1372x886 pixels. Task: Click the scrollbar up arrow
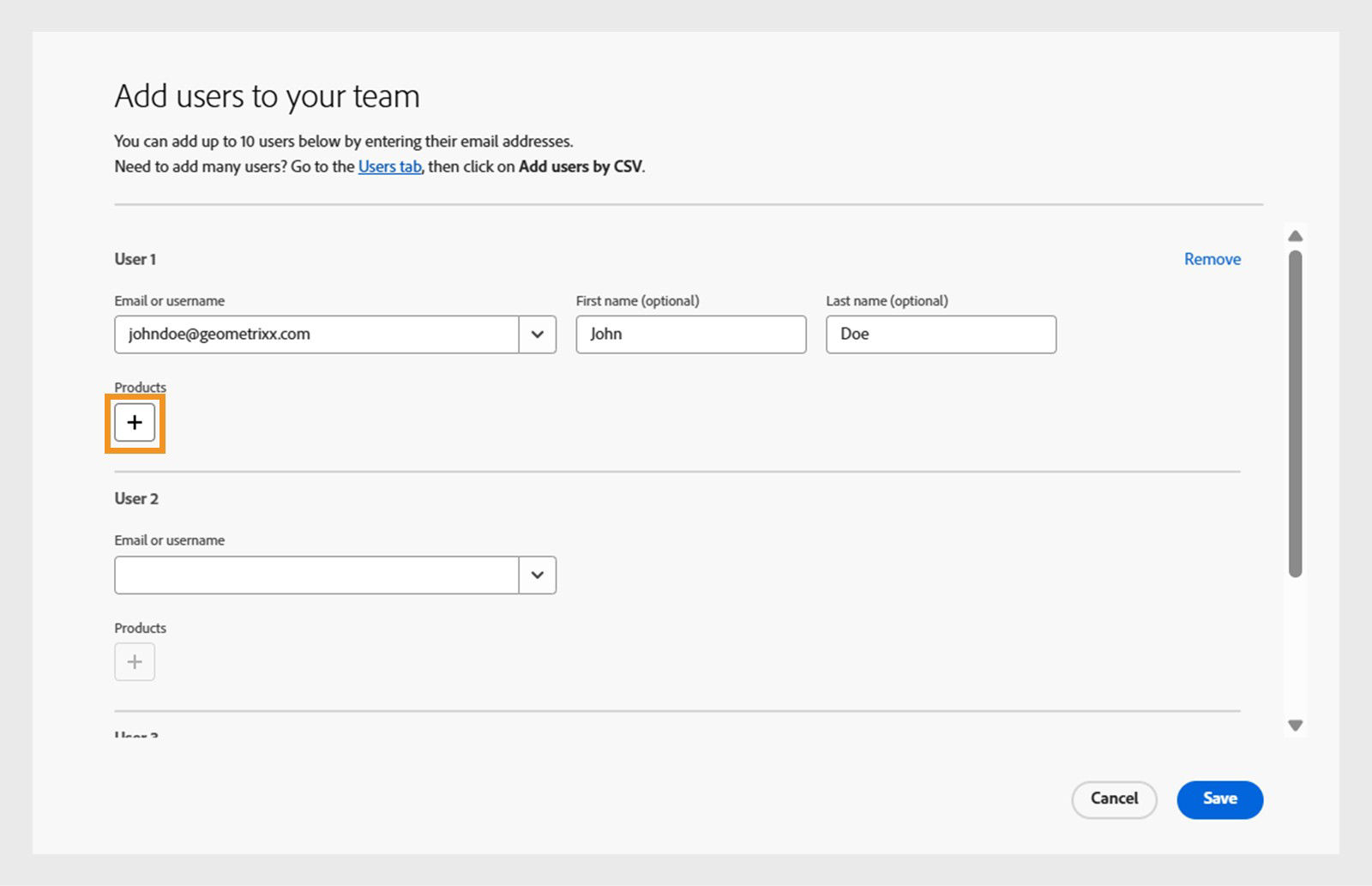tap(1296, 236)
